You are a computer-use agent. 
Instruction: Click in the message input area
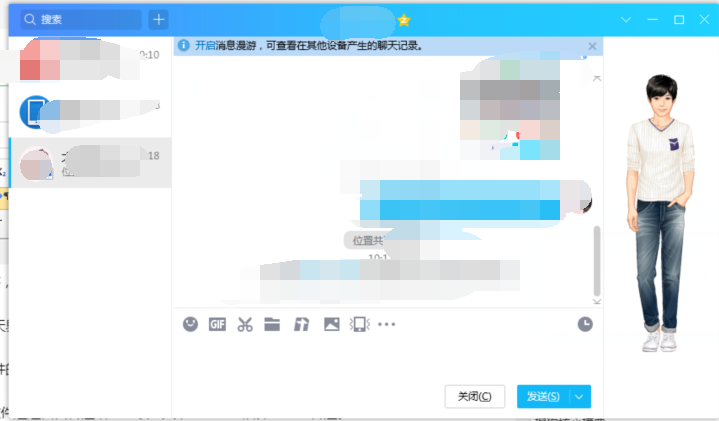click(x=387, y=360)
